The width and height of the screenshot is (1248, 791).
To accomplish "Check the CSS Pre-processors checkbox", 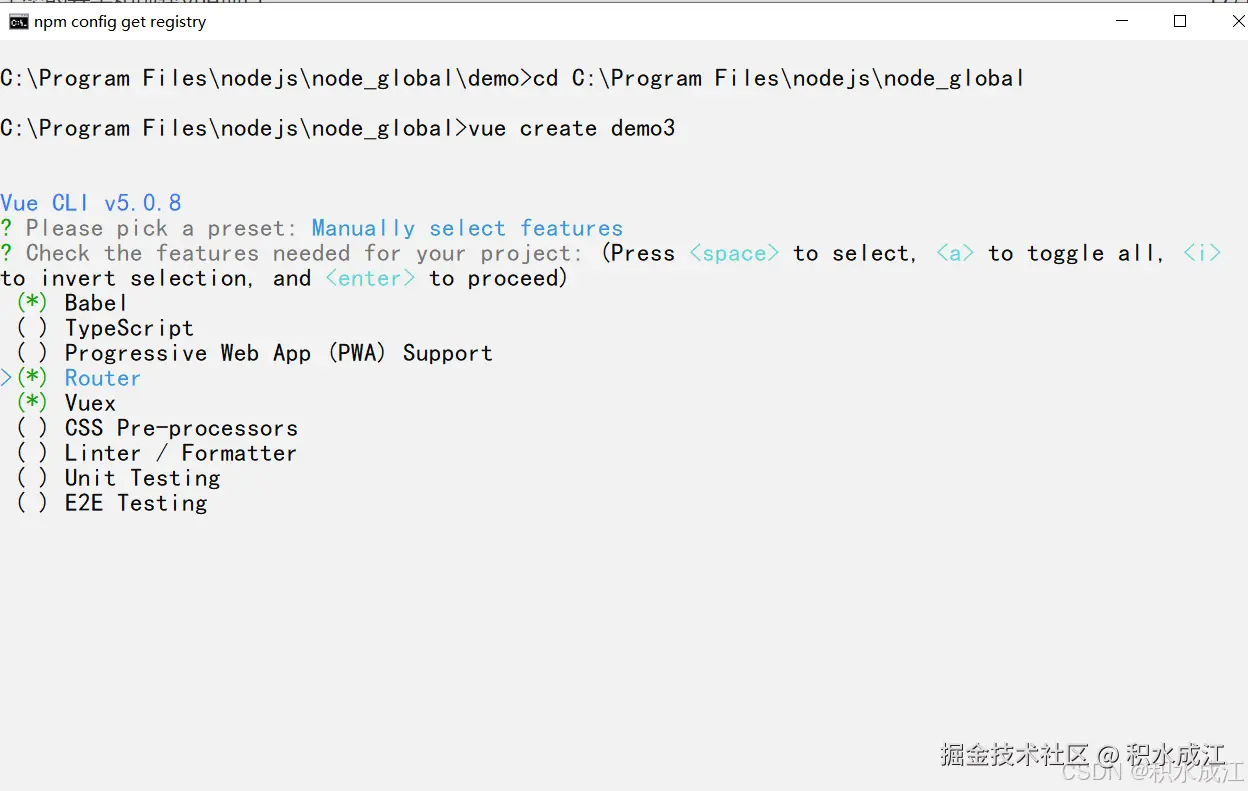I will click(32, 428).
